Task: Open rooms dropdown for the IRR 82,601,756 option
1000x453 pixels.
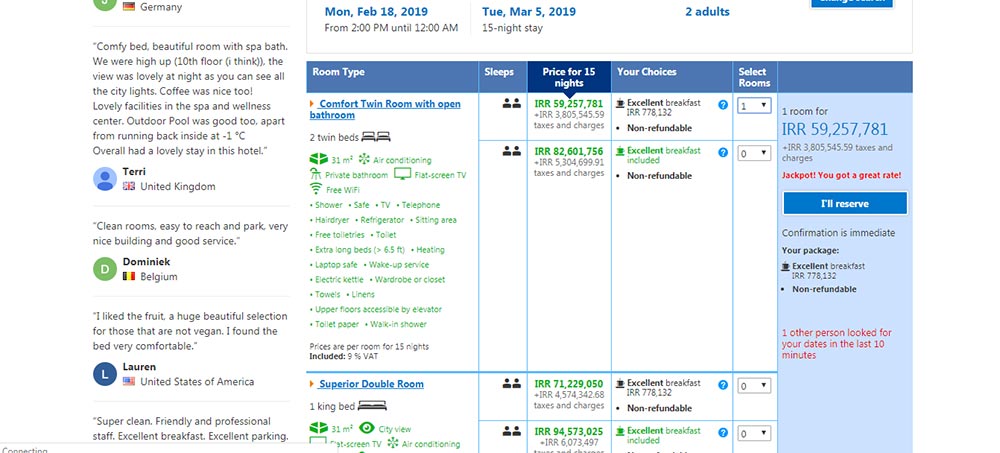Action: [x=754, y=153]
